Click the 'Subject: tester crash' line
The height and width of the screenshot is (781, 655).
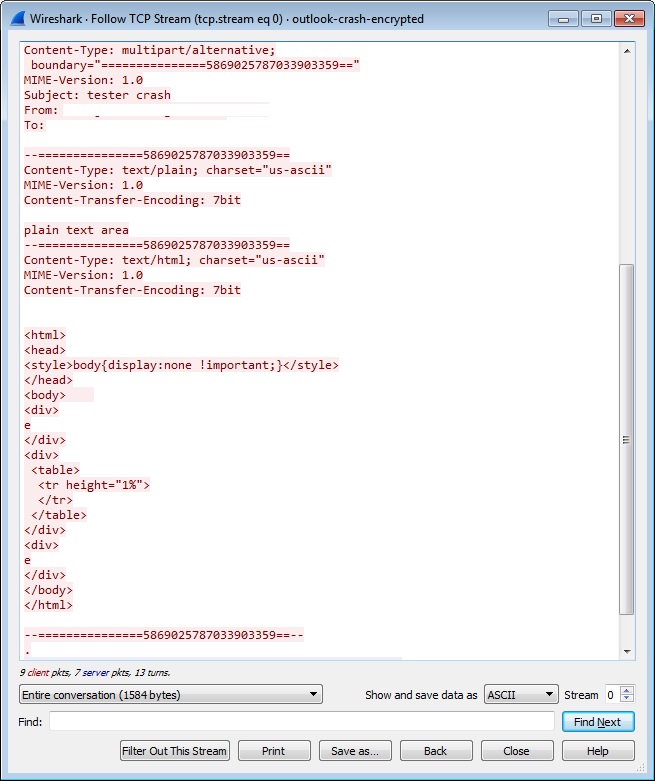97,95
